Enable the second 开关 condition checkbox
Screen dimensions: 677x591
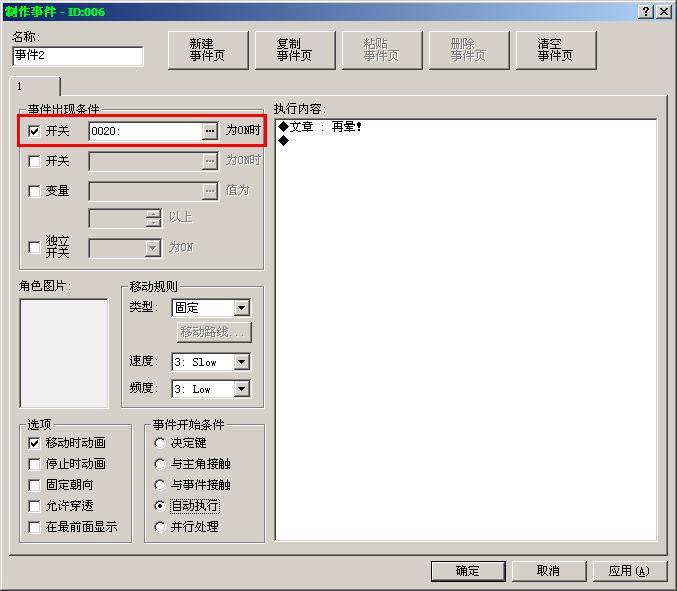[x=34, y=161]
